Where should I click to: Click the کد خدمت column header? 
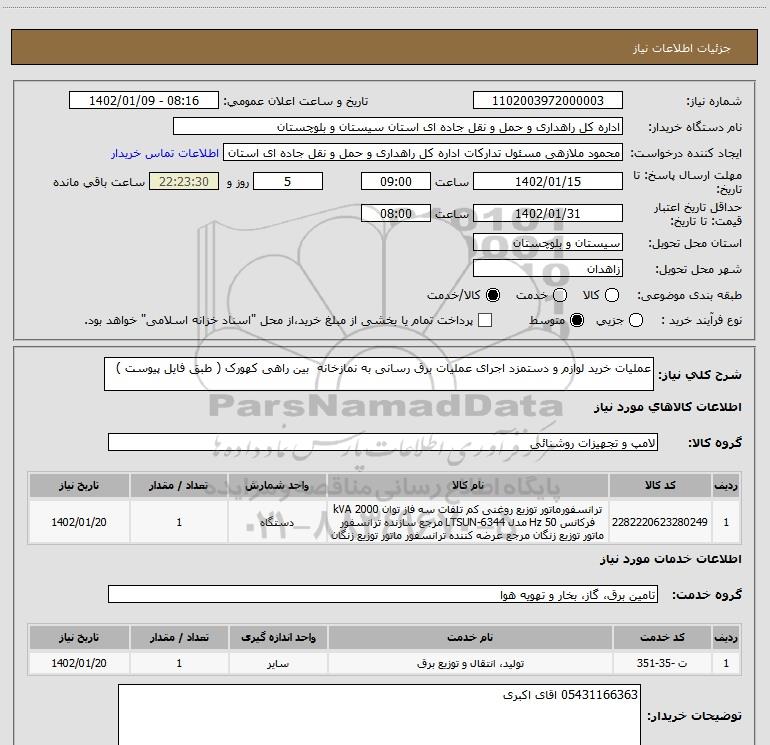tap(662, 637)
